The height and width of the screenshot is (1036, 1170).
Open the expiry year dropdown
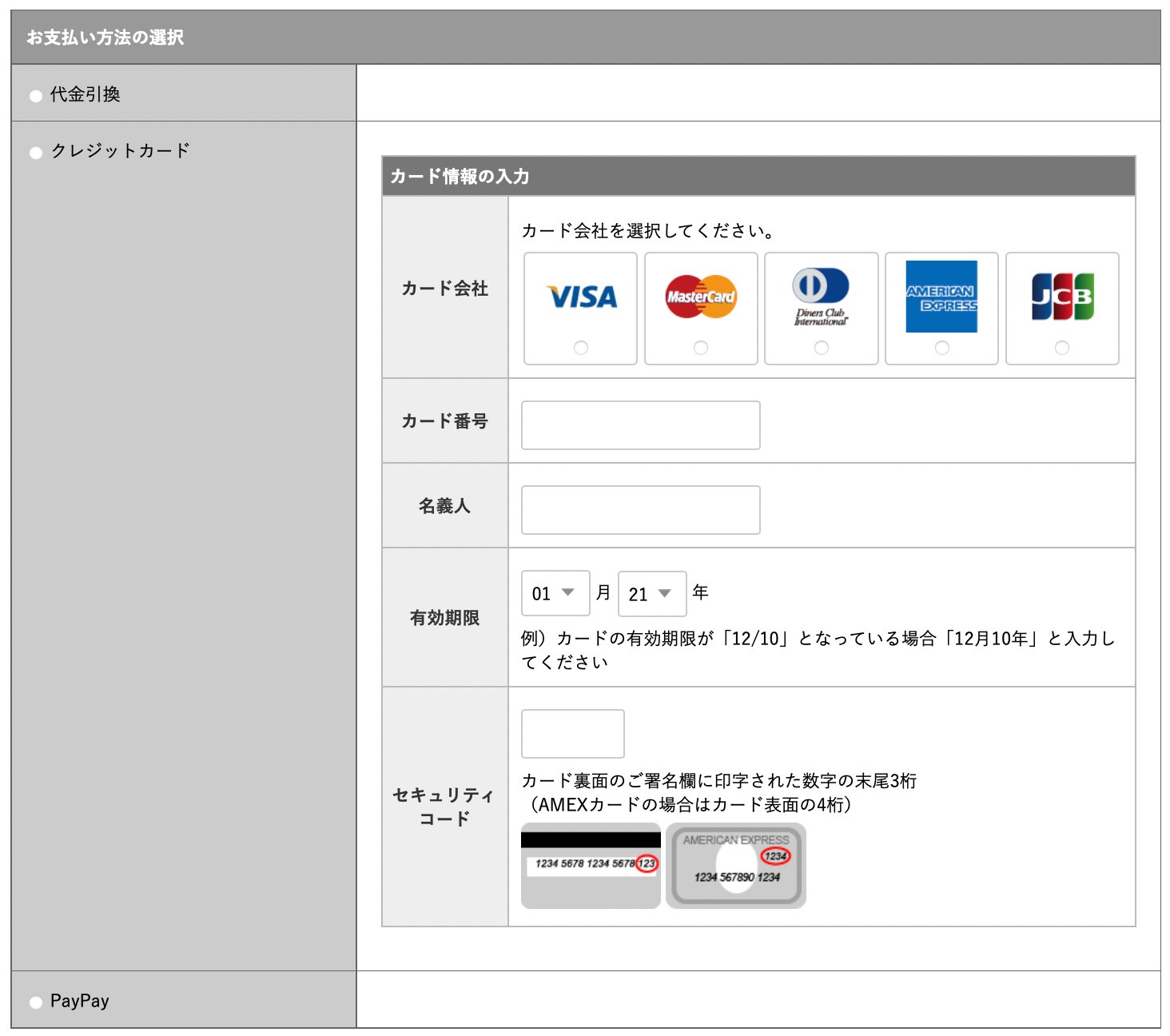tap(652, 594)
